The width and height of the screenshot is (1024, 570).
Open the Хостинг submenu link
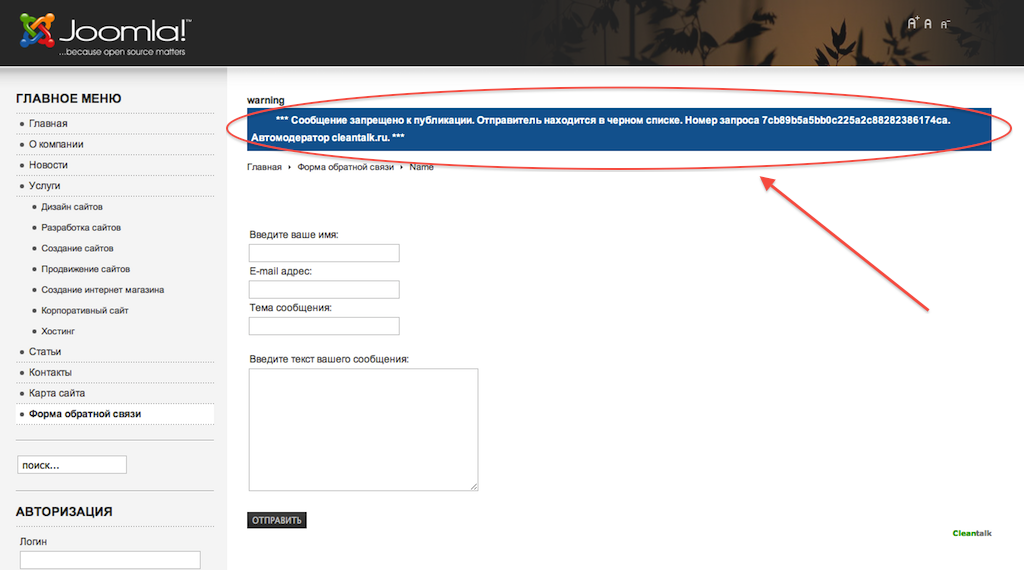58,331
